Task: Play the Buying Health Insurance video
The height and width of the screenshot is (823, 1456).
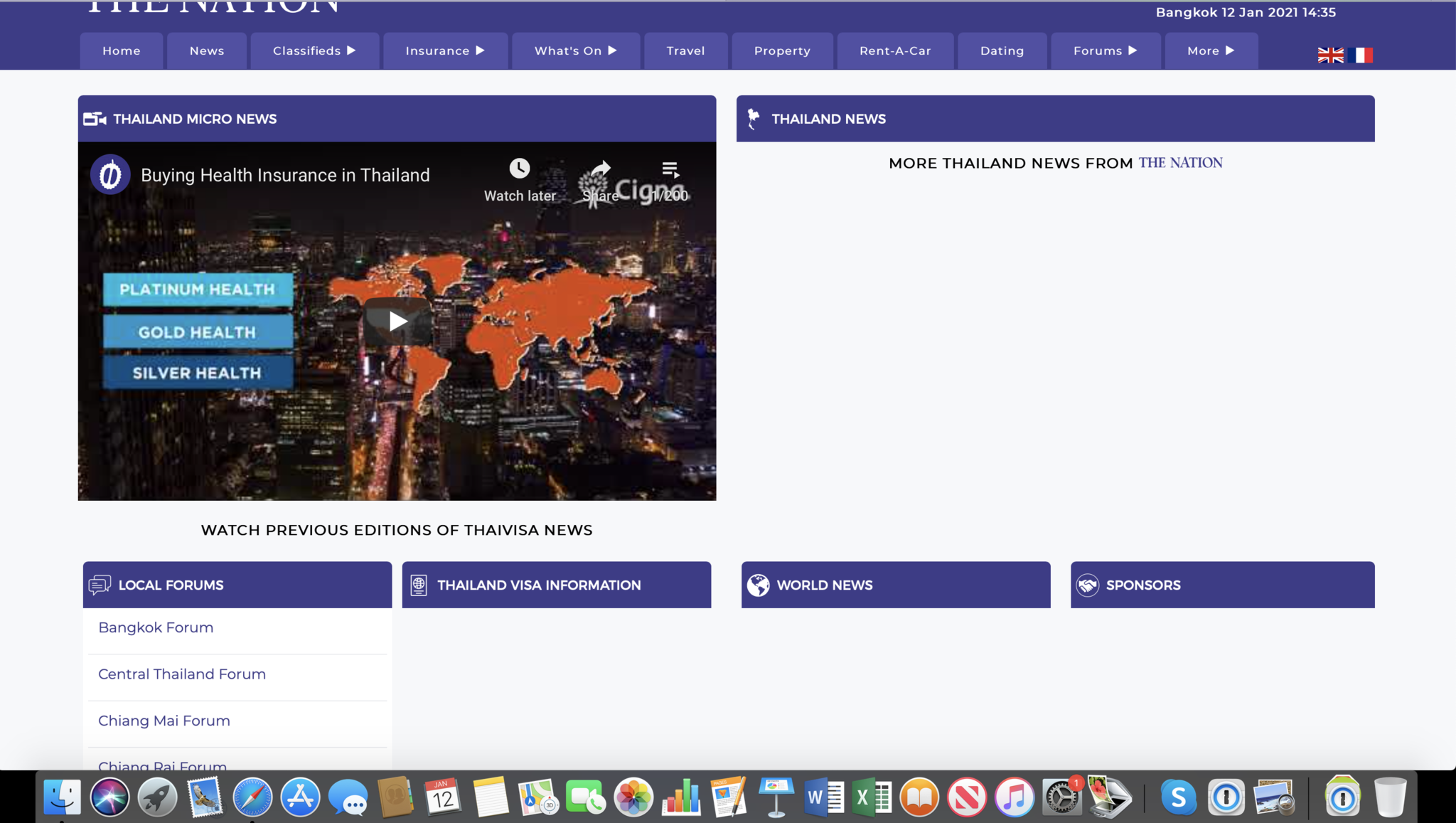Action: [x=397, y=321]
